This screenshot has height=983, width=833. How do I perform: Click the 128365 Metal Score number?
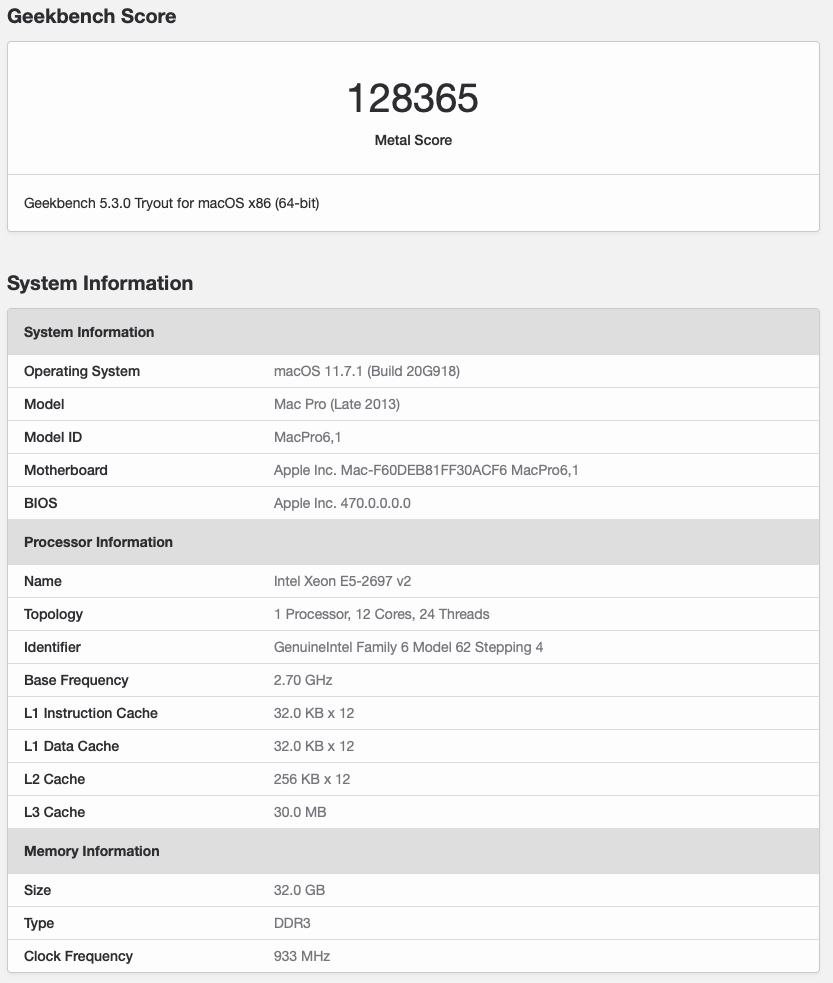tap(412, 98)
